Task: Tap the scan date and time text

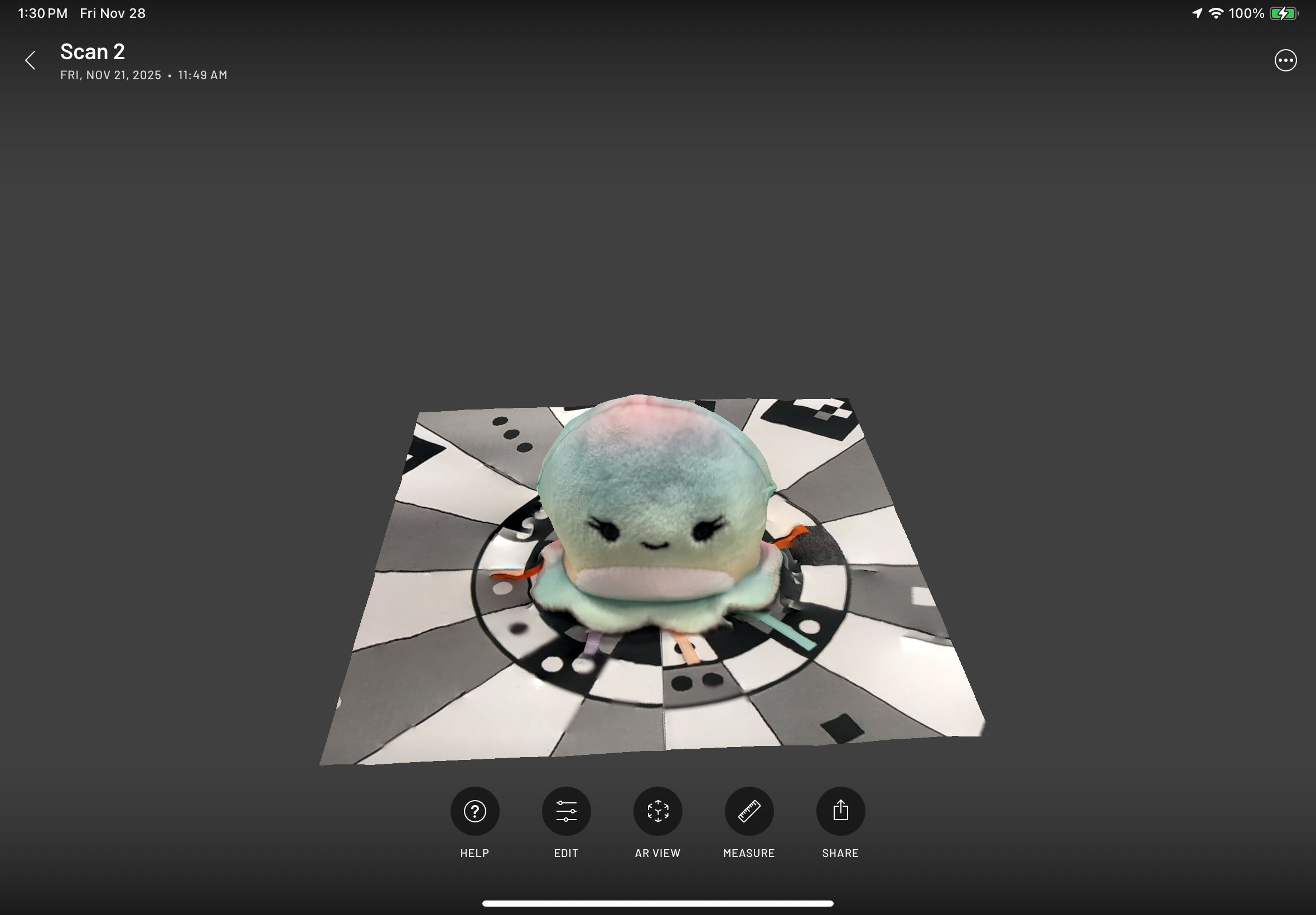Action: (x=143, y=75)
